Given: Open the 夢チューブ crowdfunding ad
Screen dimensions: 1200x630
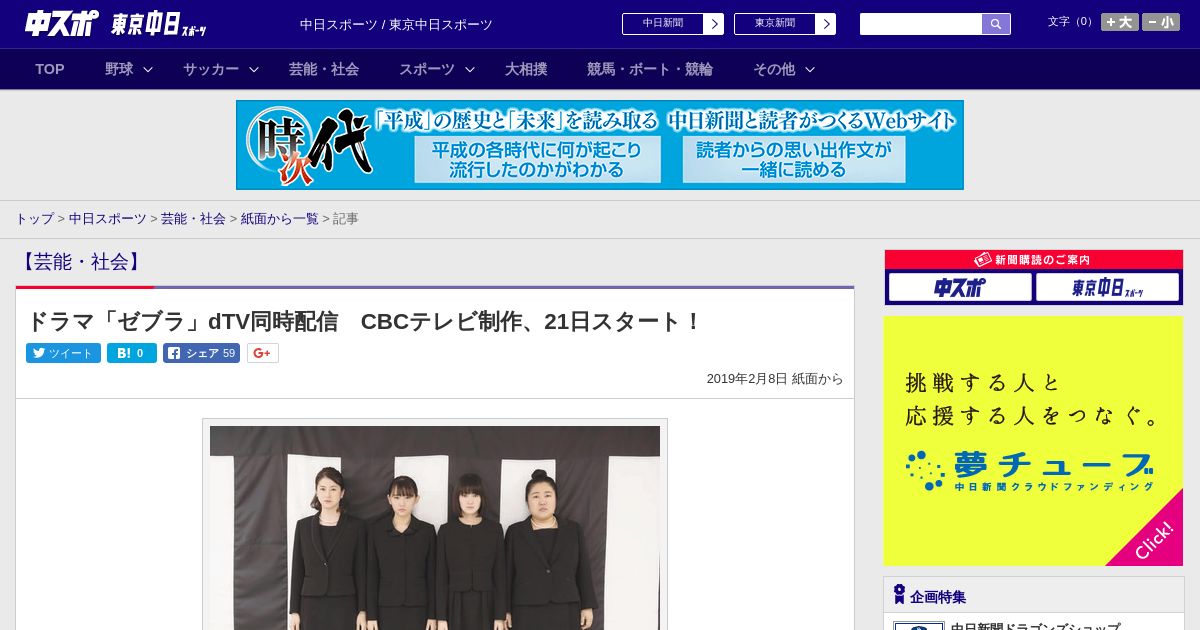Looking at the screenshot, I should click(x=1033, y=441).
